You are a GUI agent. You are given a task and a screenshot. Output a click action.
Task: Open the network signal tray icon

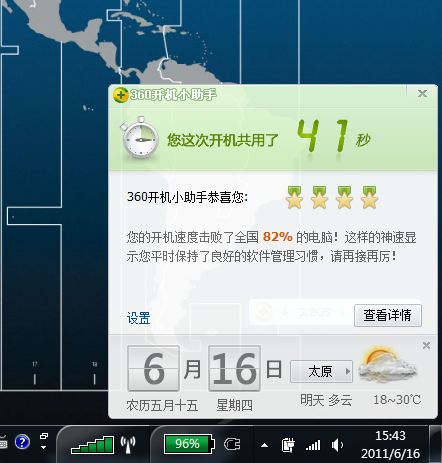(313, 445)
